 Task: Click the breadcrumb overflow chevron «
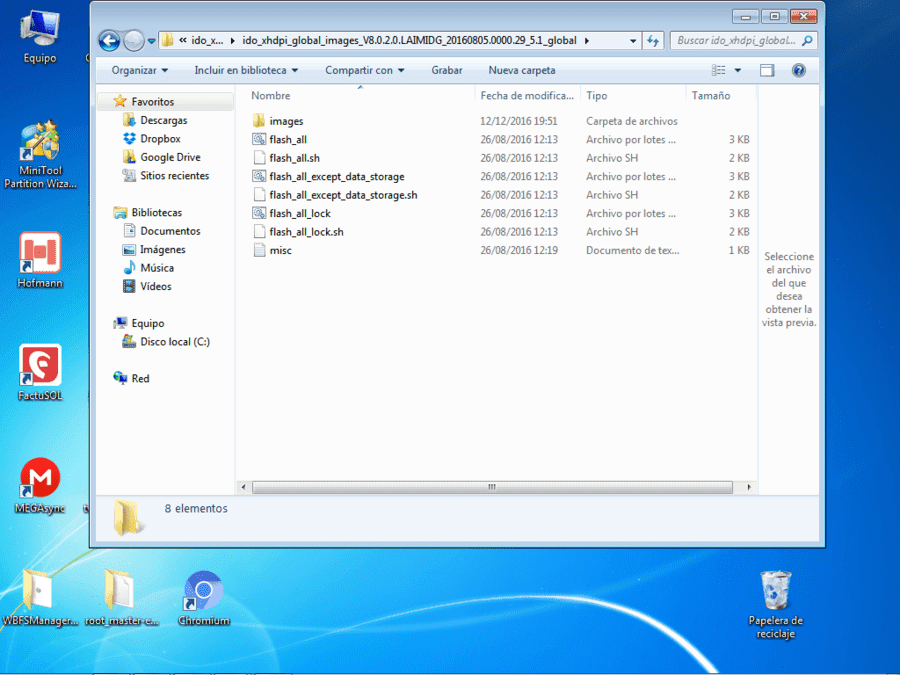[x=183, y=40]
